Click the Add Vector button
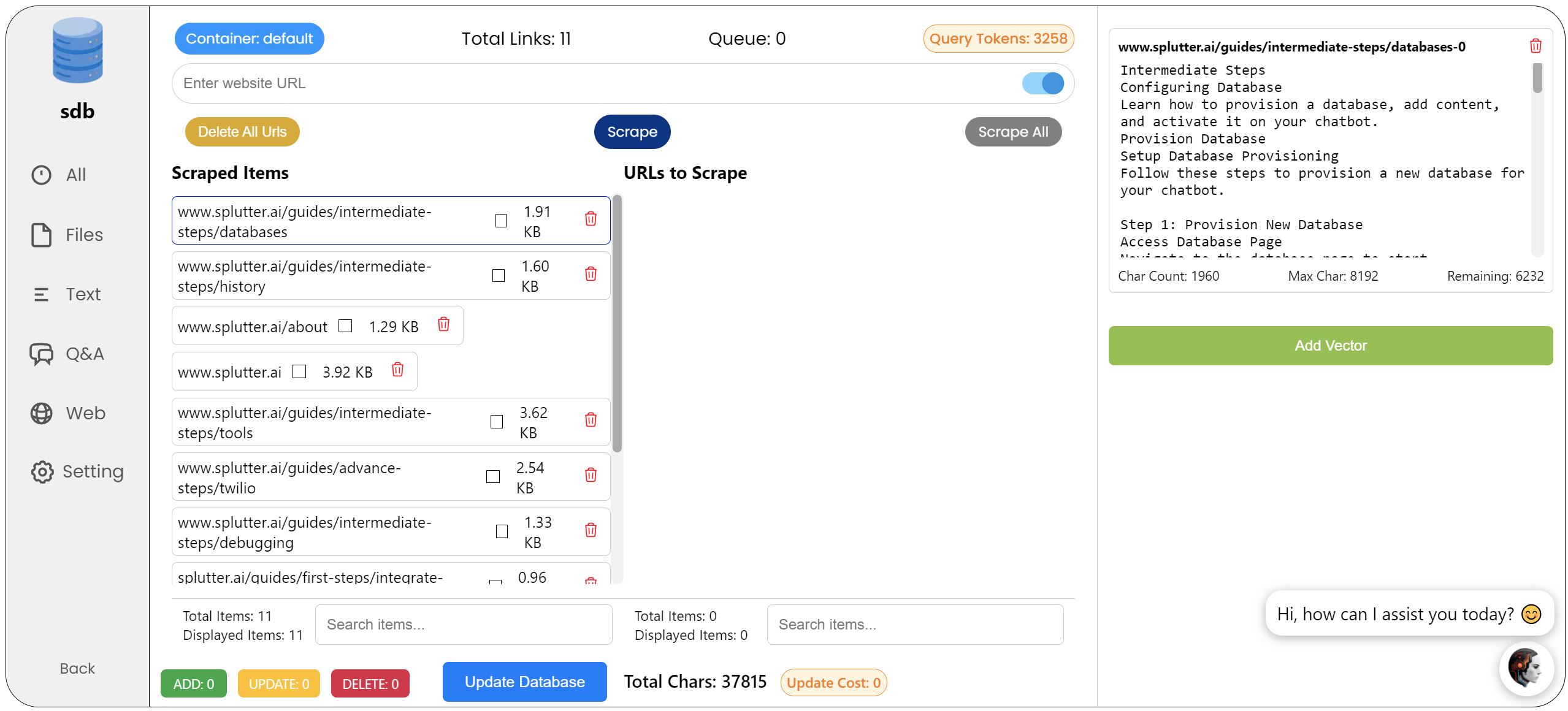 coord(1331,346)
